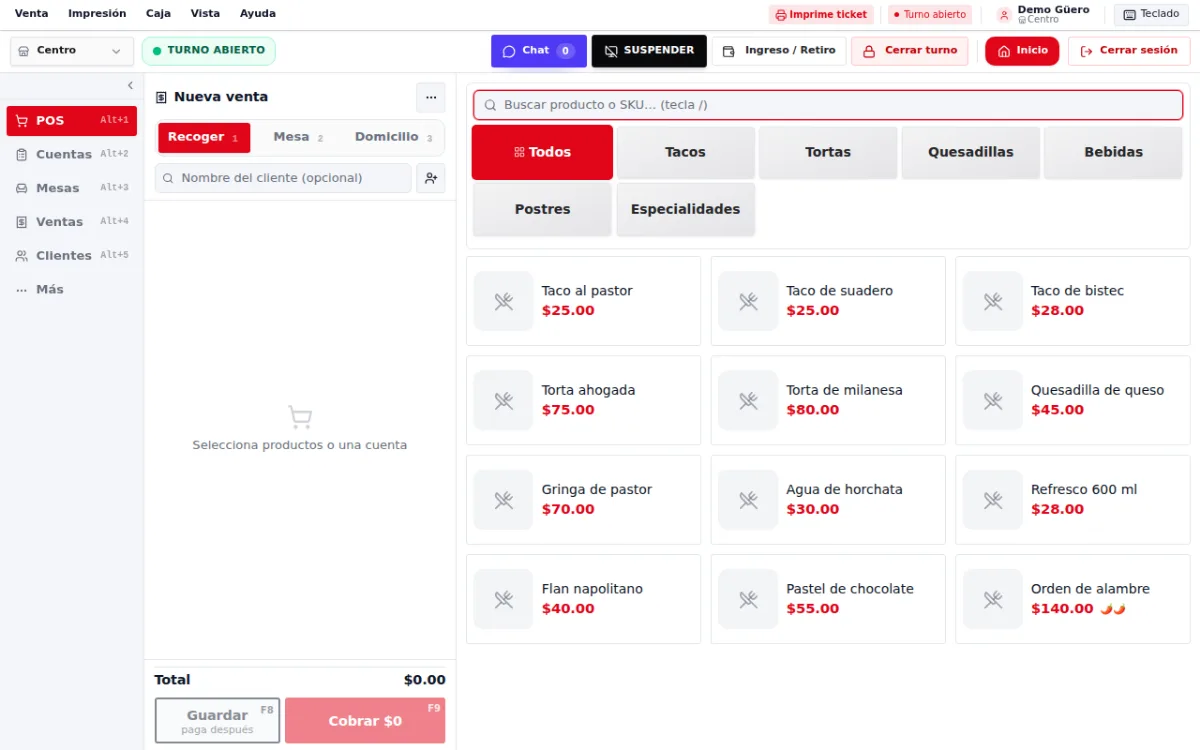The height and width of the screenshot is (750, 1200).
Task: Open Mesas in the sidebar
Action: point(72,188)
